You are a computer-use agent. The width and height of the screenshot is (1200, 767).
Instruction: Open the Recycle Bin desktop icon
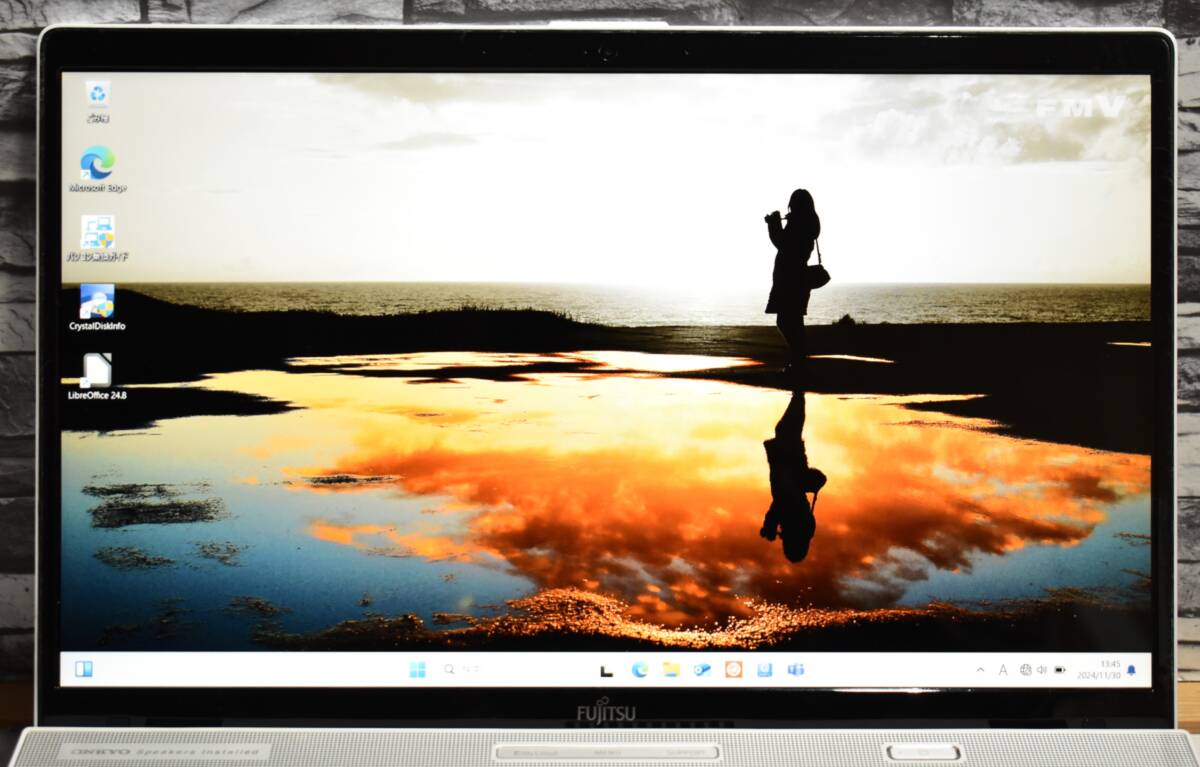(x=97, y=95)
